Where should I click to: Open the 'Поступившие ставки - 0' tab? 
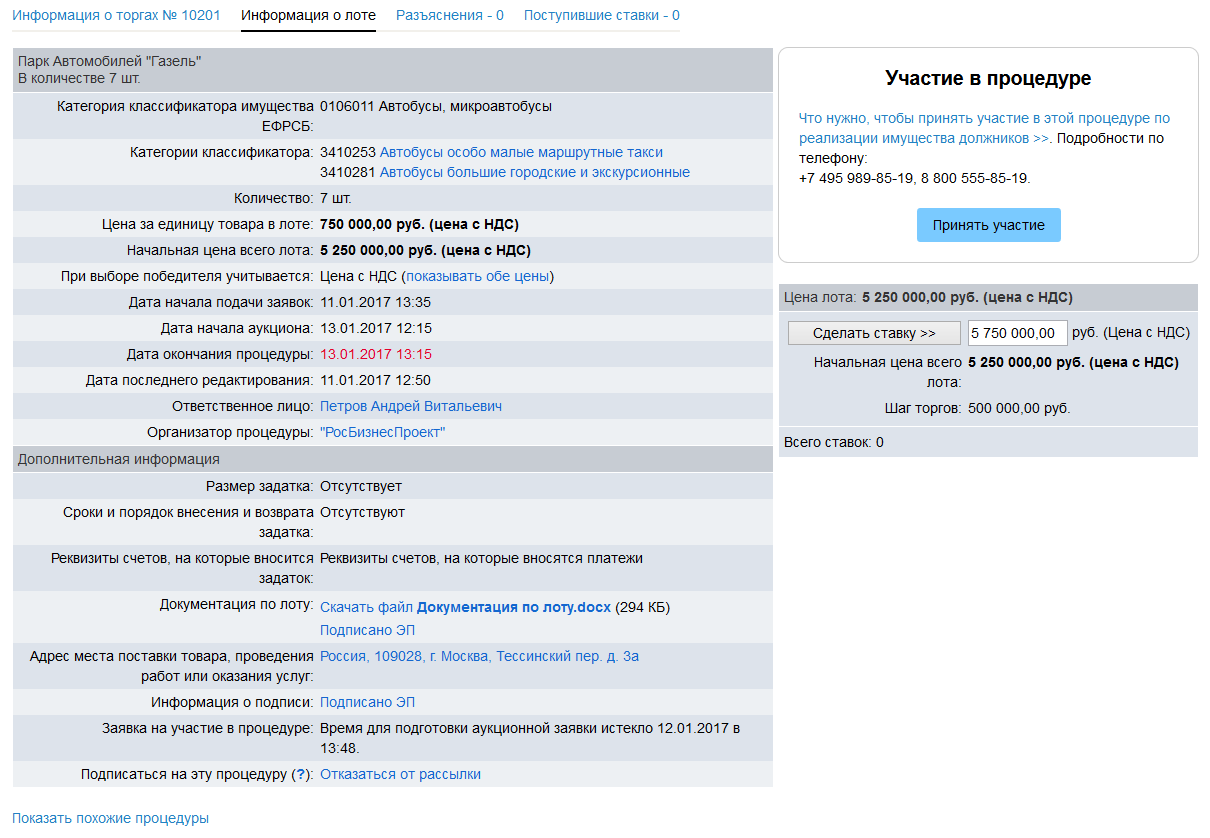point(601,15)
